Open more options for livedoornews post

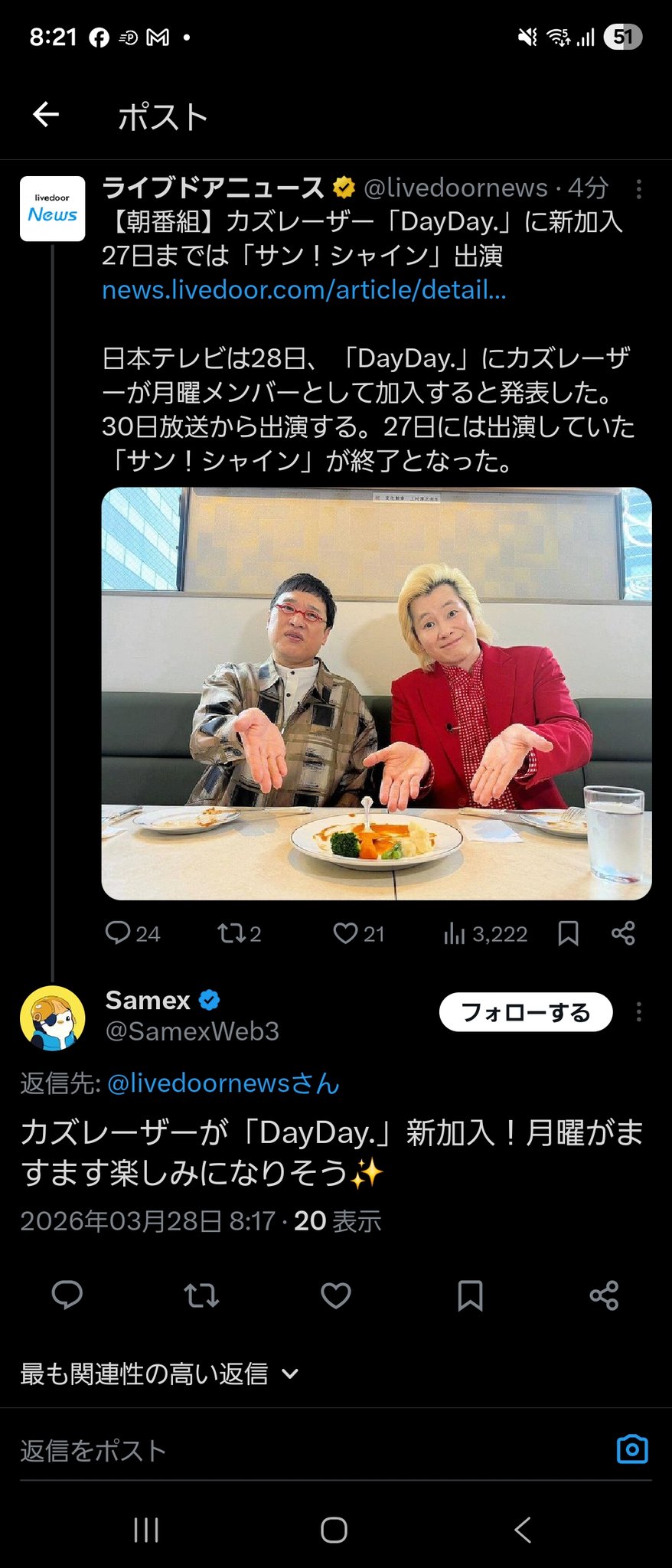click(638, 188)
